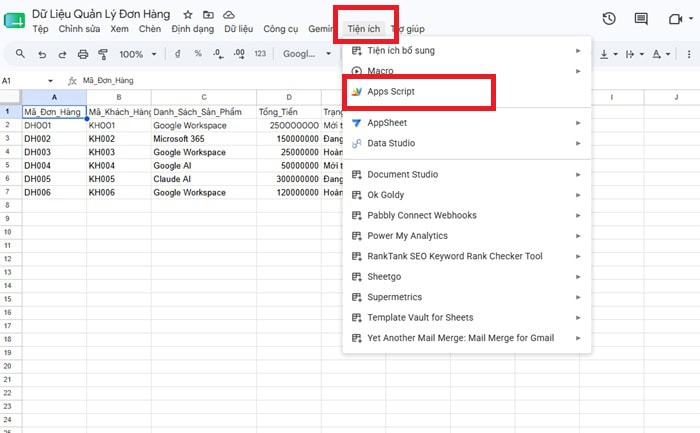Click cell KH005

119,179
